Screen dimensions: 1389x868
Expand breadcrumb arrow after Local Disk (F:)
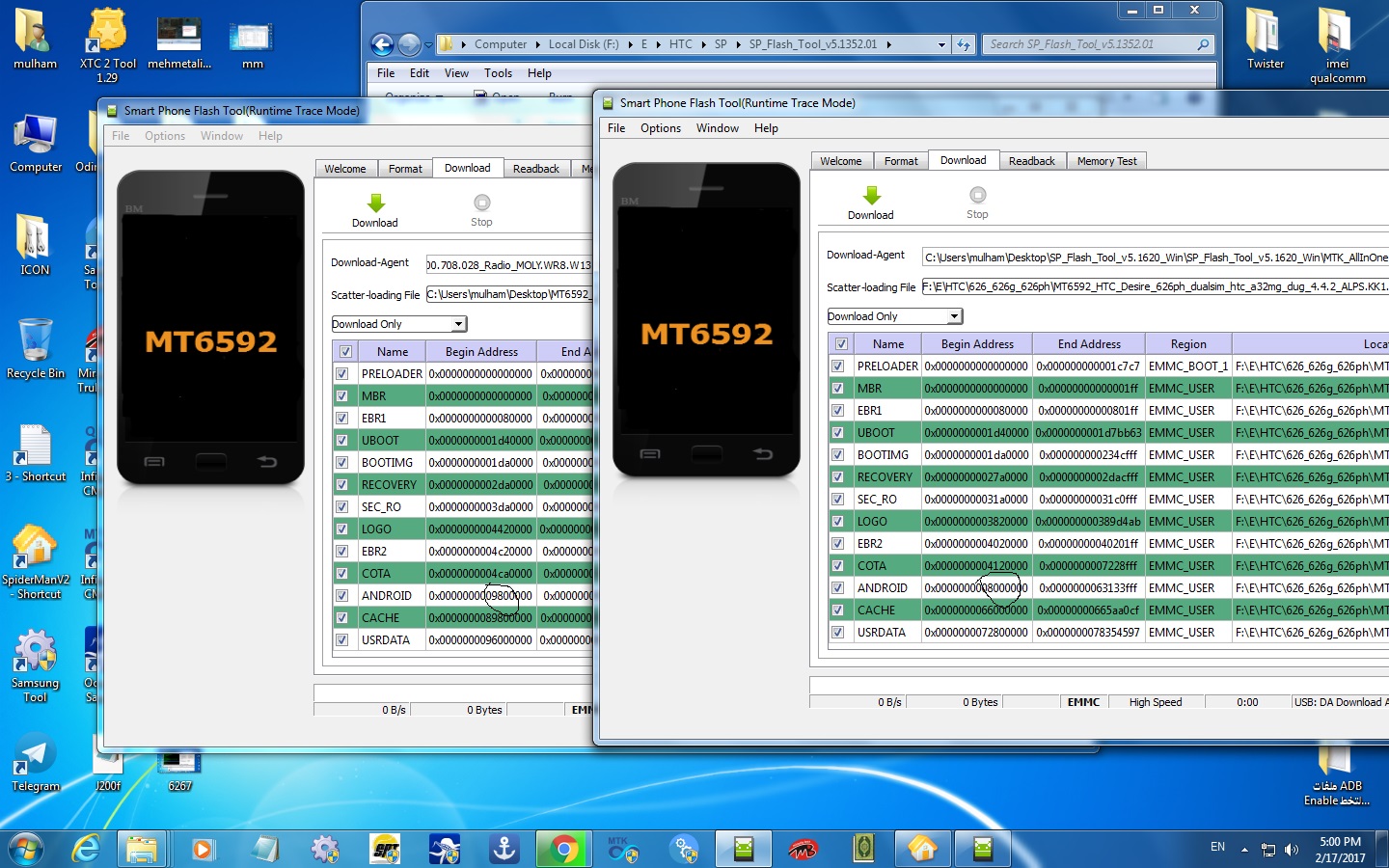point(630,44)
